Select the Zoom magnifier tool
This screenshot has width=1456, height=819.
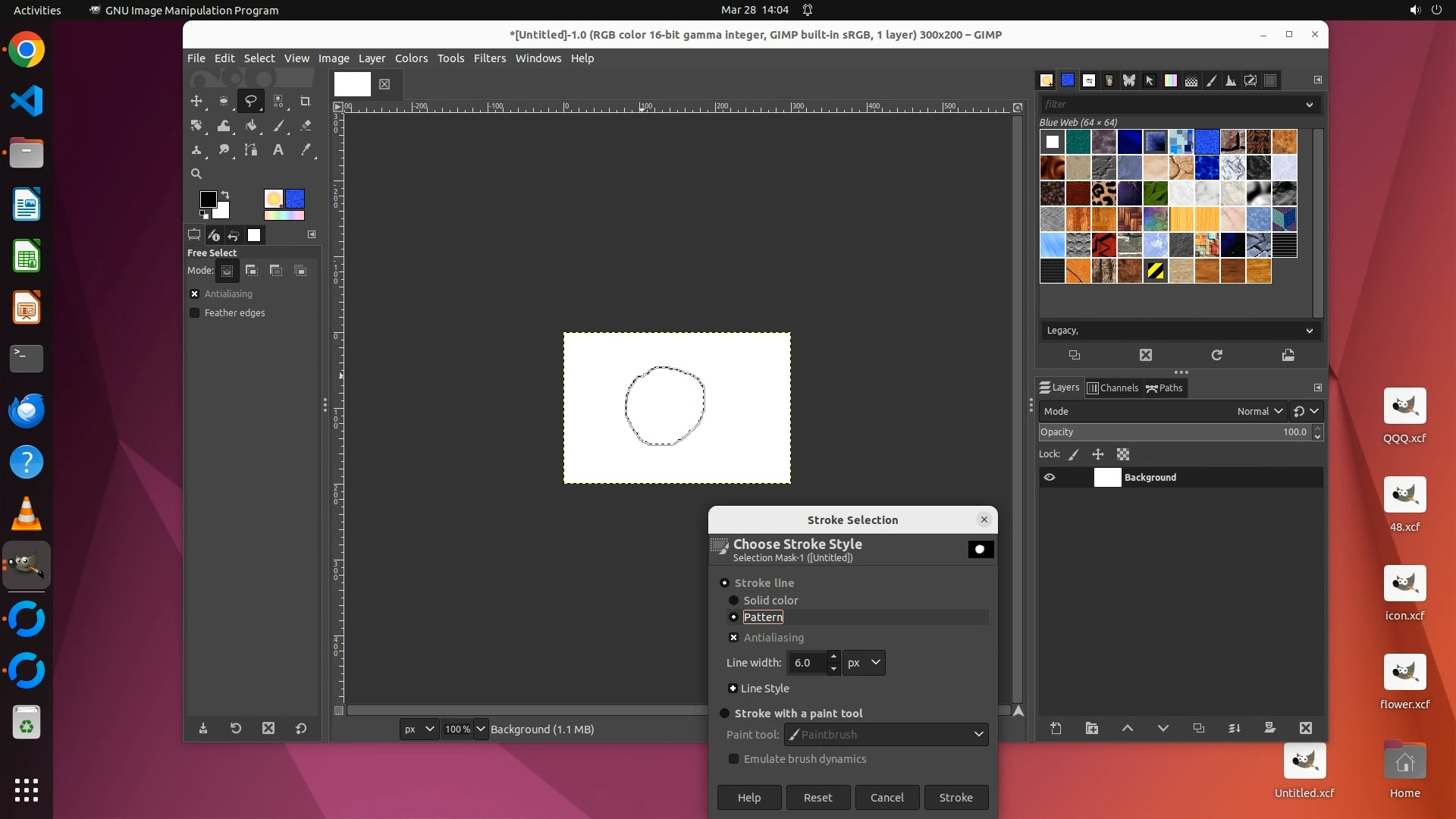point(196,174)
